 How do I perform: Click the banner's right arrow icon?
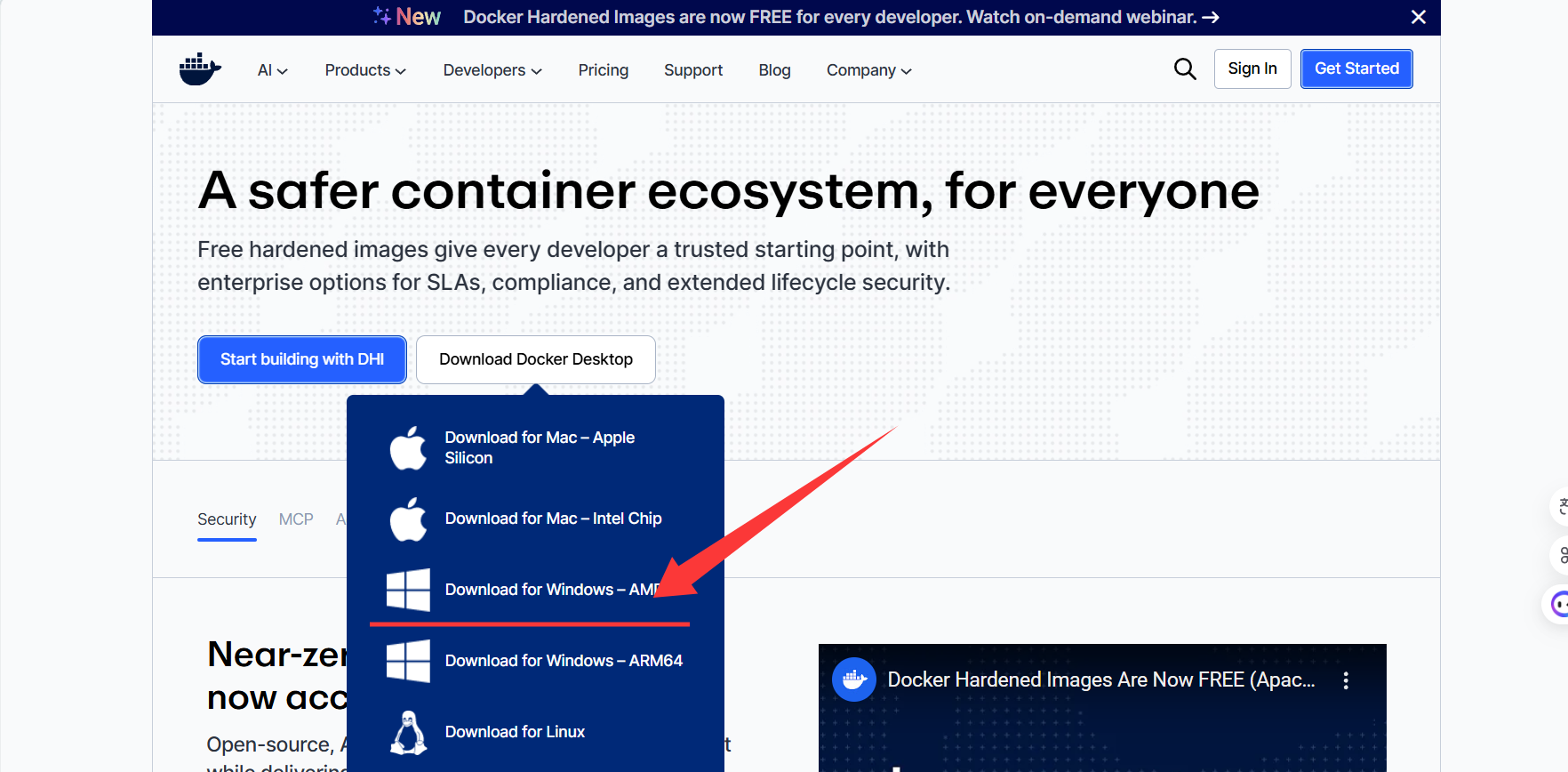coord(1211,17)
